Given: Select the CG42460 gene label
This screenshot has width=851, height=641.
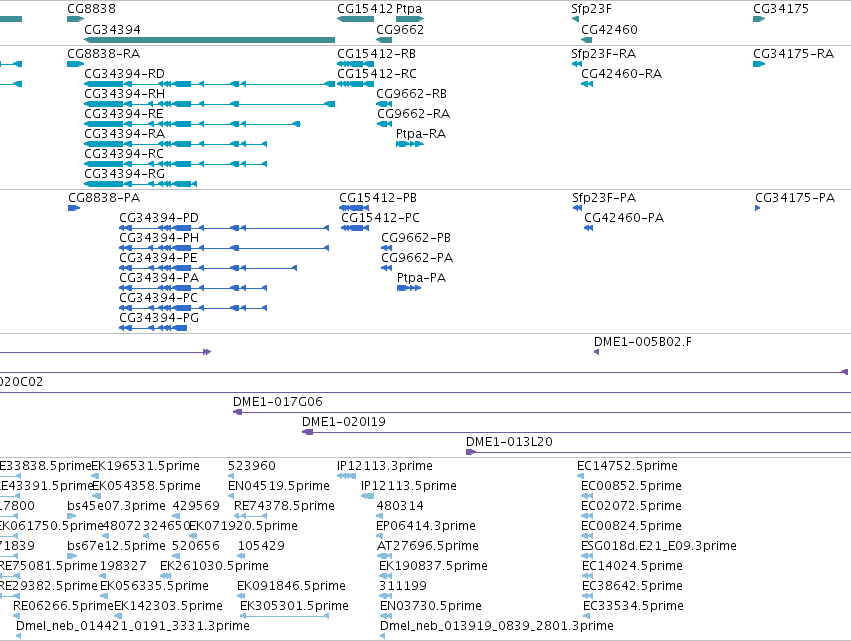Looking at the screenshot, I should click(x=609, y=29).
